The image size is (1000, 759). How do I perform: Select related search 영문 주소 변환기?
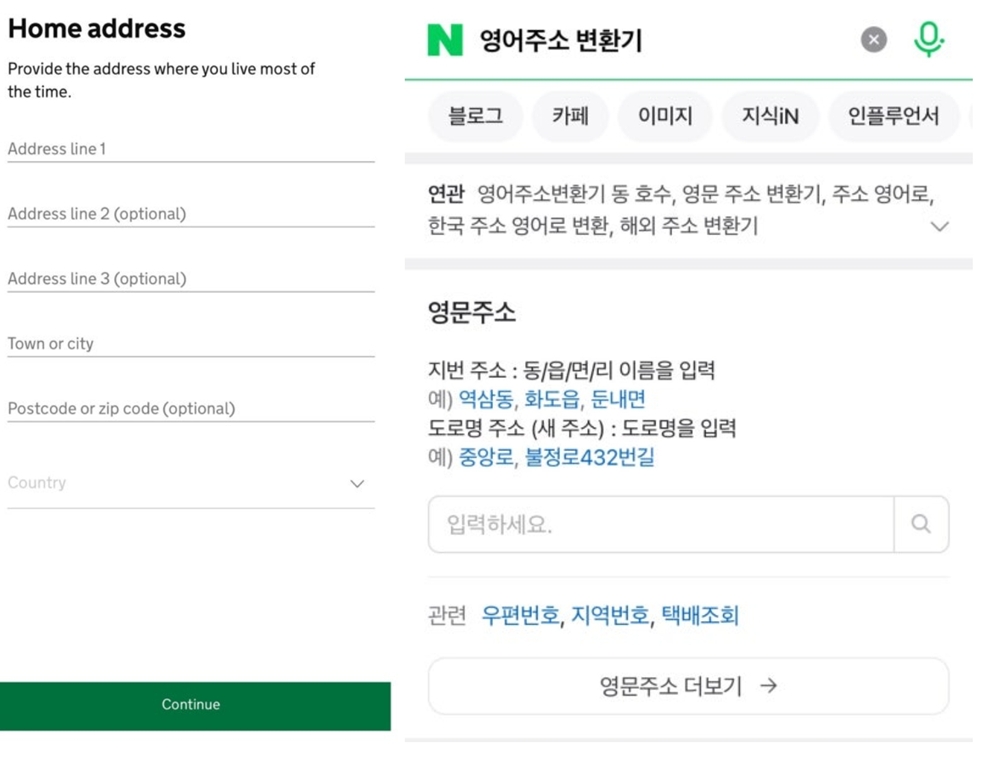(751, 193)
